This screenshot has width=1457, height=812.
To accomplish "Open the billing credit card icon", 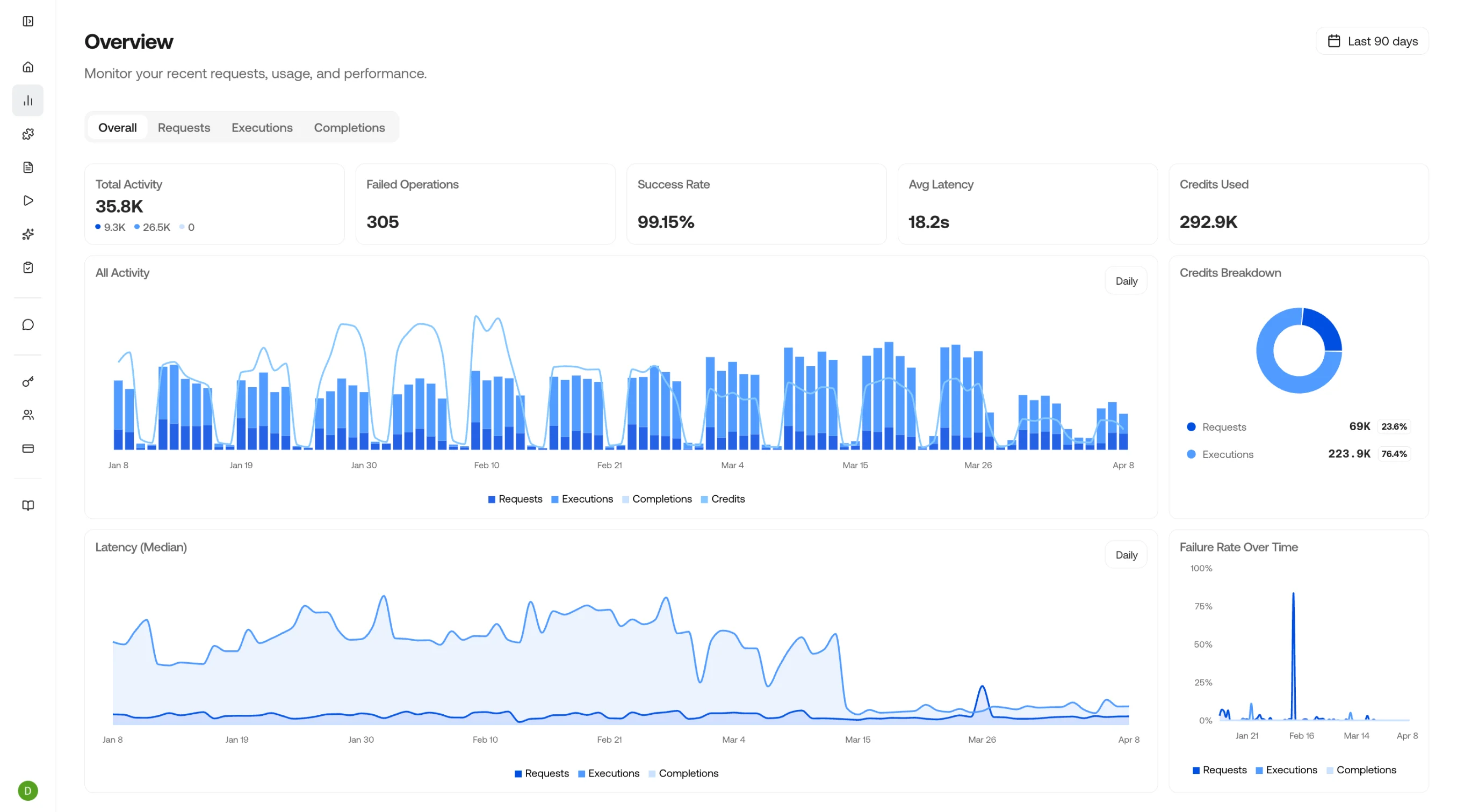I will [28, 448].
